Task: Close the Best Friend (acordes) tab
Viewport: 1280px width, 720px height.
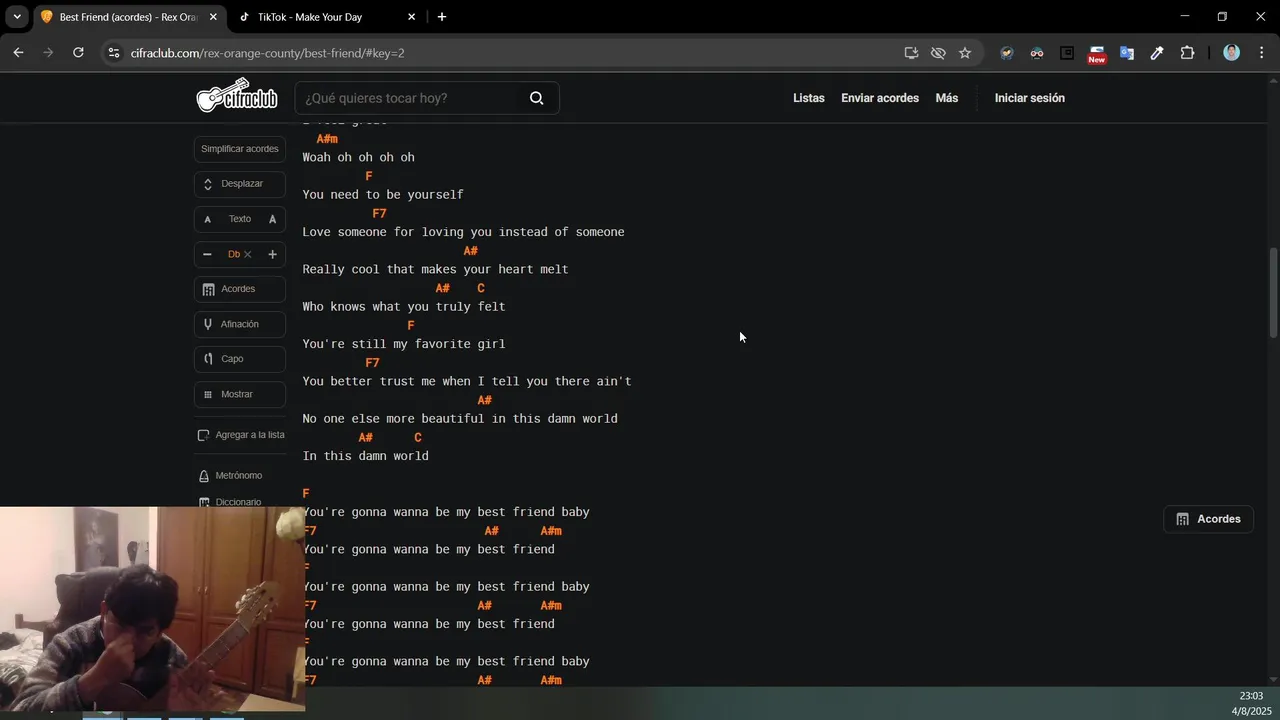Action: point(213,17)
